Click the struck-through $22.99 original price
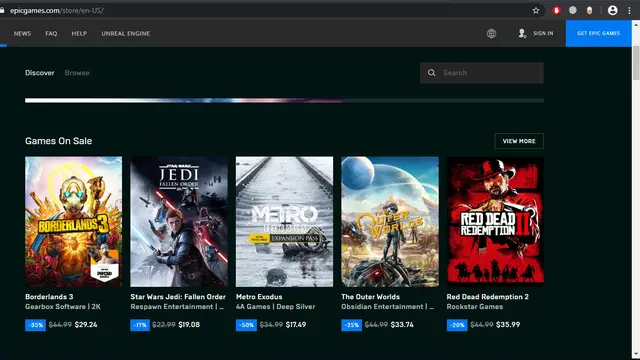 164,325
